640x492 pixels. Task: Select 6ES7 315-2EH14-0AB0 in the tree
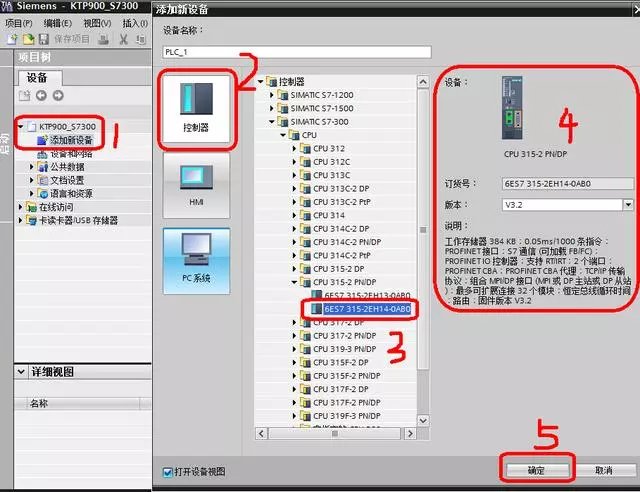tap(368, 309)
